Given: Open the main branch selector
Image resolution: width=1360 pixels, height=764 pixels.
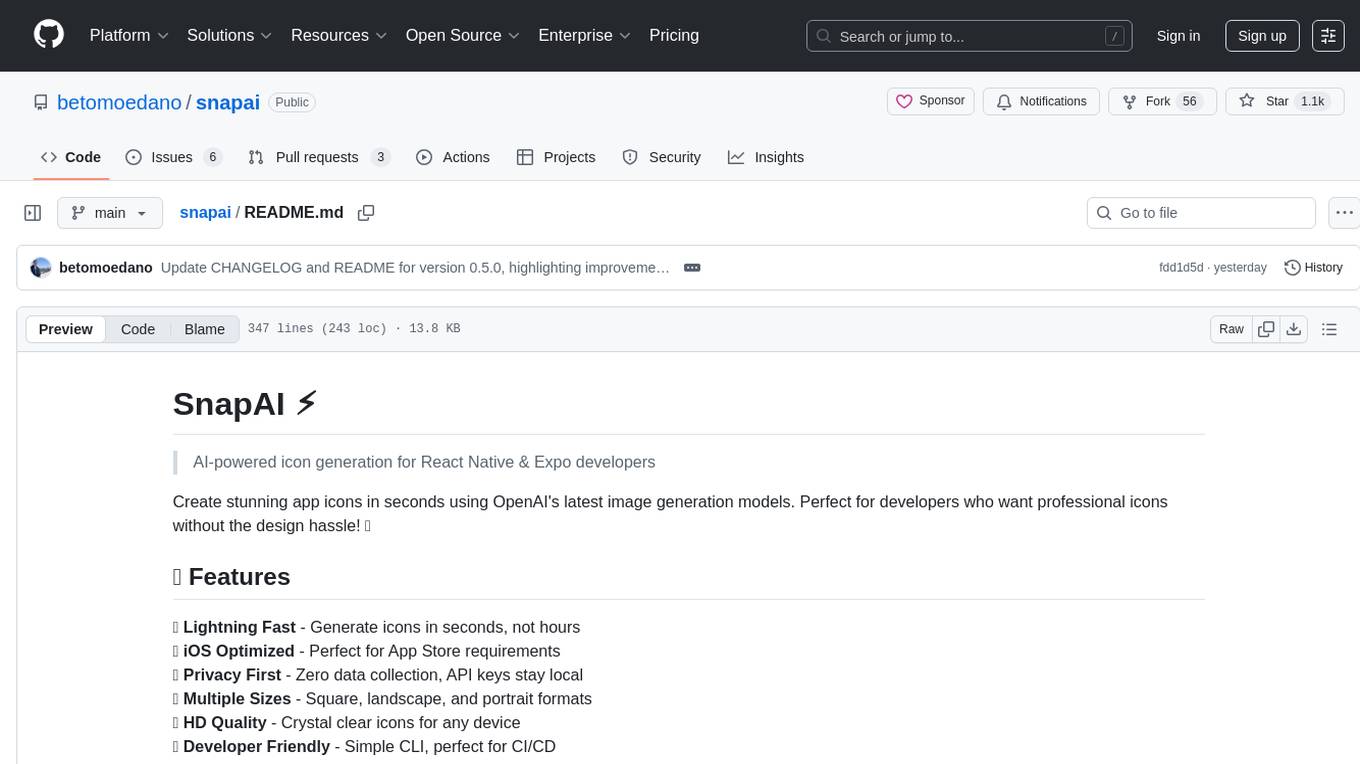Looking at the screenshot, I should pyautogui.click(x=109, y=213).
